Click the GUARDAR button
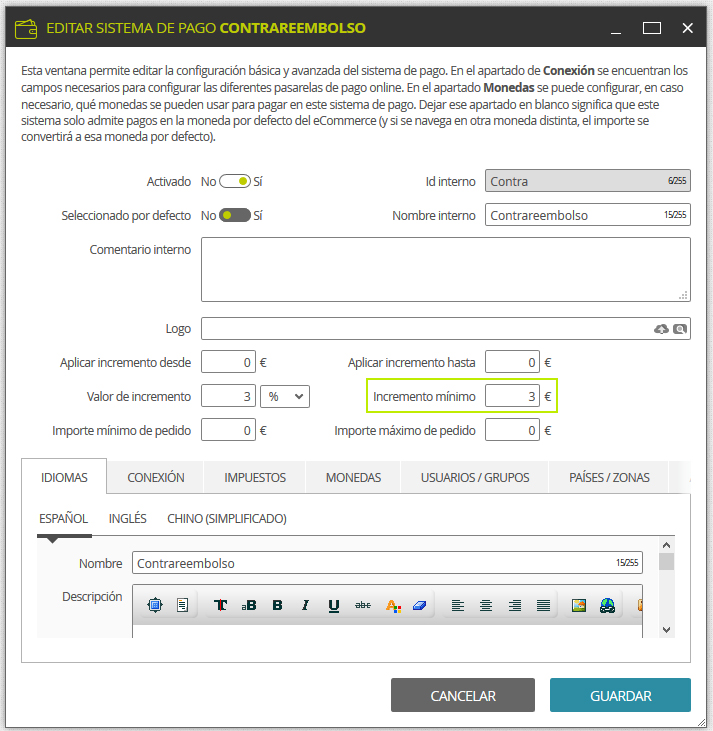Image resolution: width=713 pixels, height=731 pixels. point(620,695)
